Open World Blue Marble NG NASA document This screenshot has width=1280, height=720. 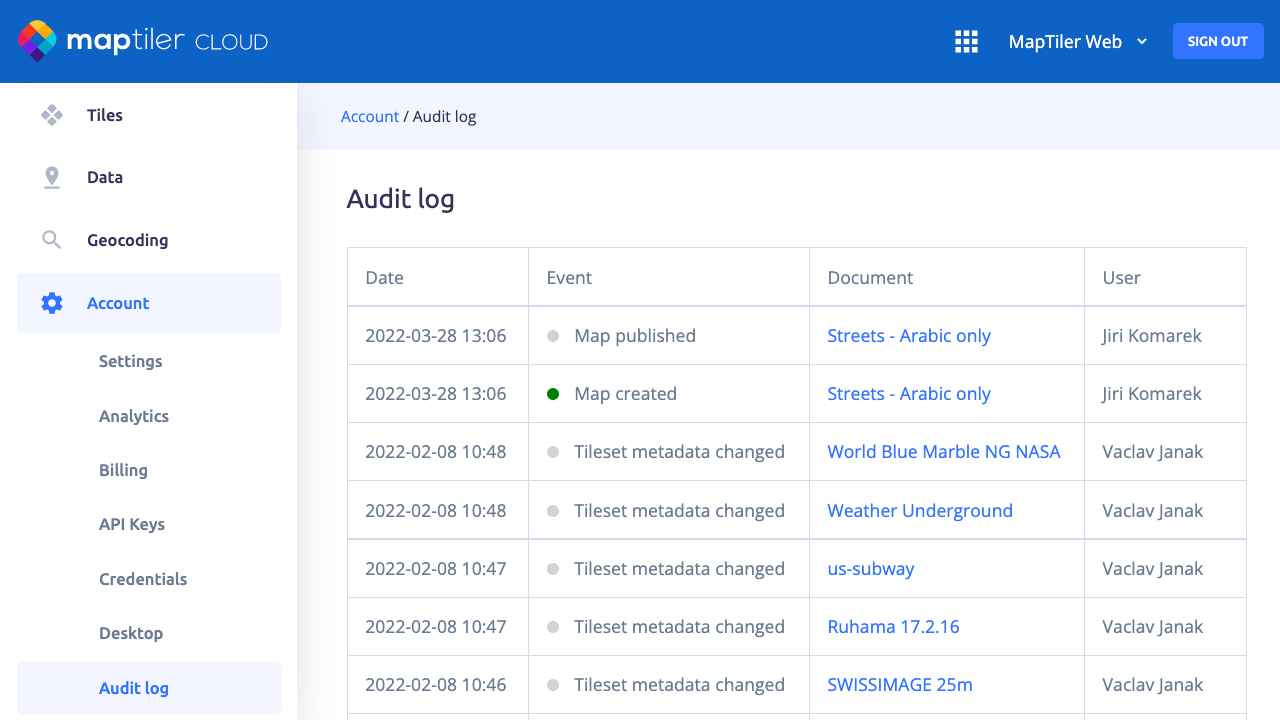943,452
